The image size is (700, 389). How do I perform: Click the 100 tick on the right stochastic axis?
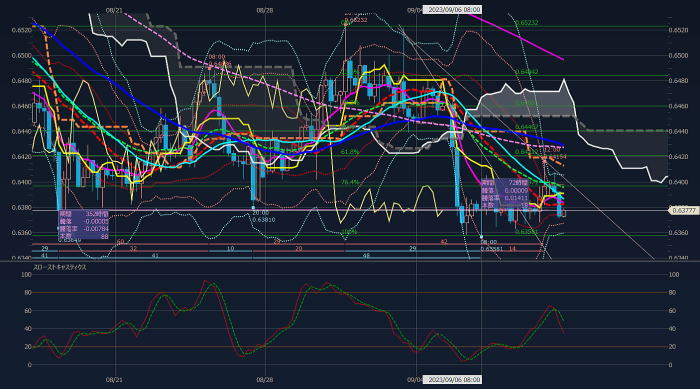point(673,275)
